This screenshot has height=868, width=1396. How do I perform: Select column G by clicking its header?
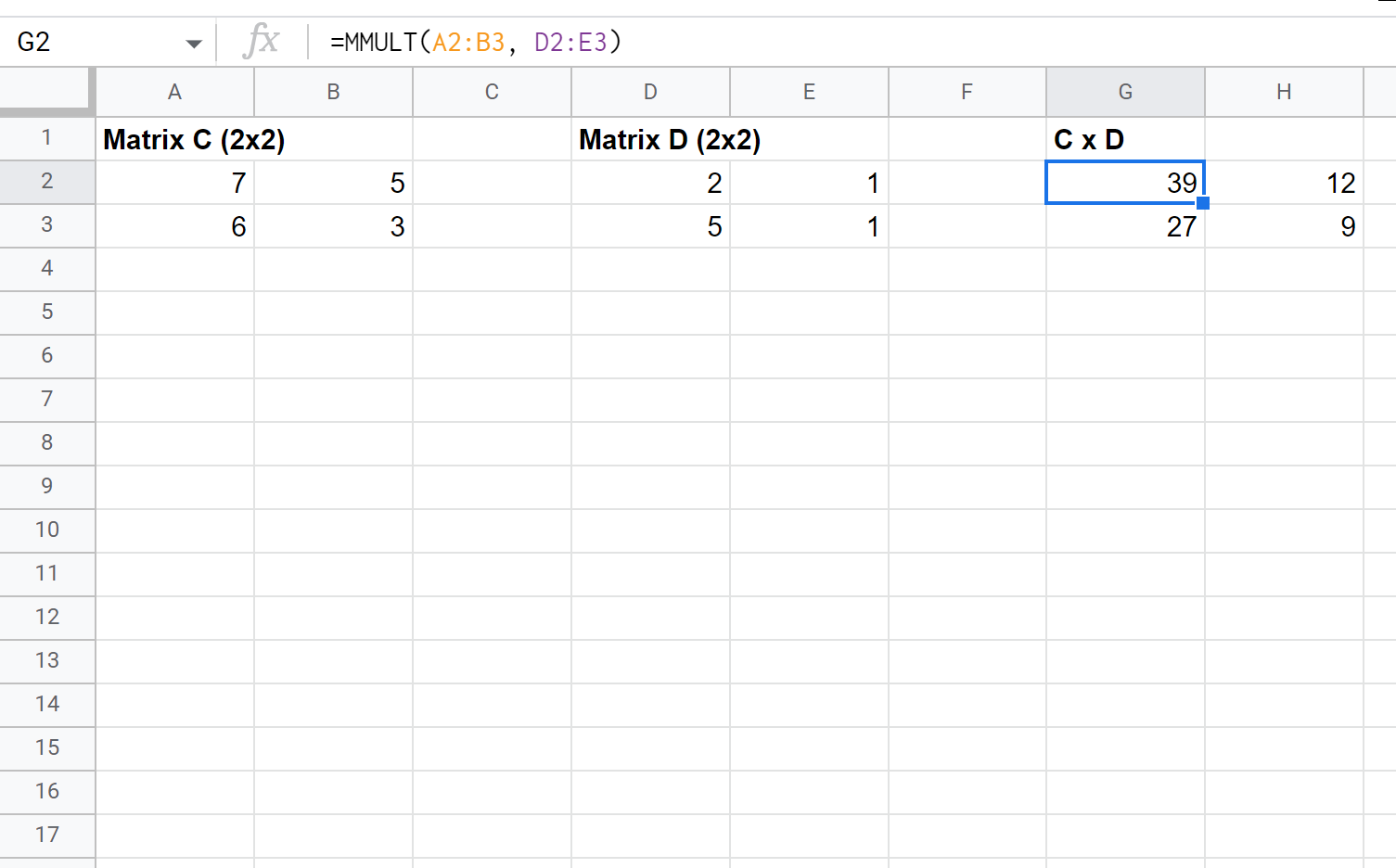pos(1125,92)
